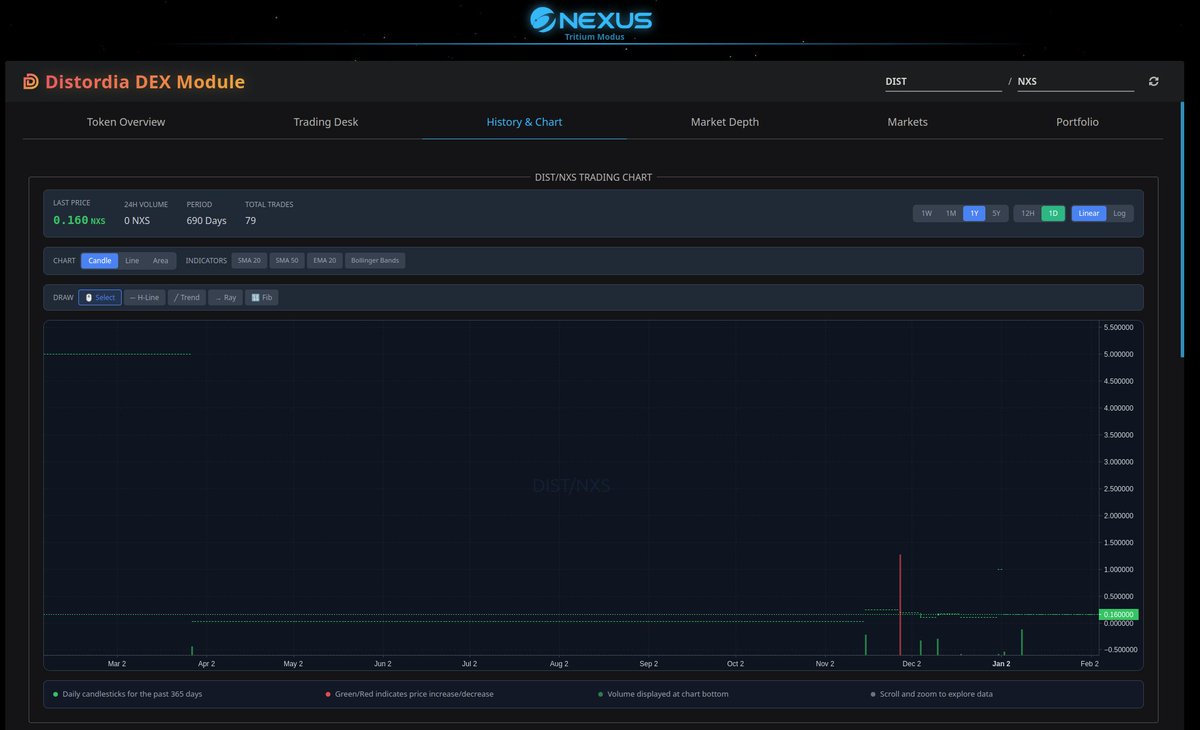Set the scale to Linear
This screenshot has width=1200, height=730.
1089,213
